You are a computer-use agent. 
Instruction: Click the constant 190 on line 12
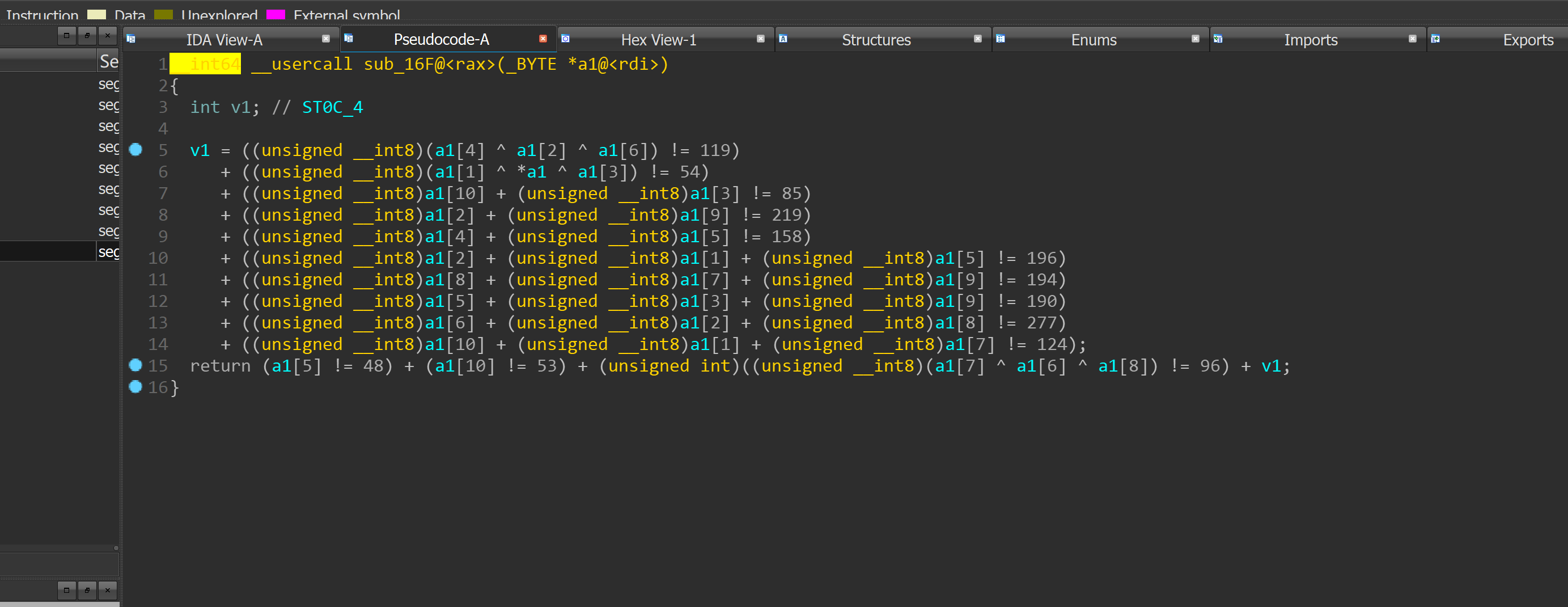click(1041, 301)
